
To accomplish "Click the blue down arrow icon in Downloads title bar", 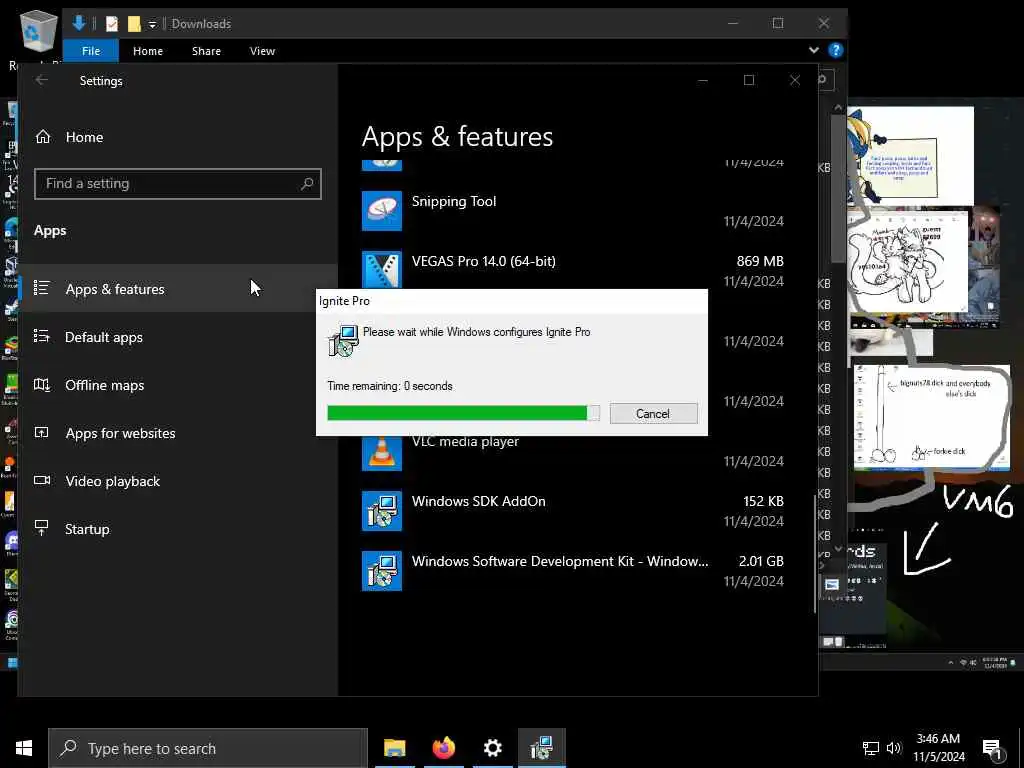I will pos(79,24).
